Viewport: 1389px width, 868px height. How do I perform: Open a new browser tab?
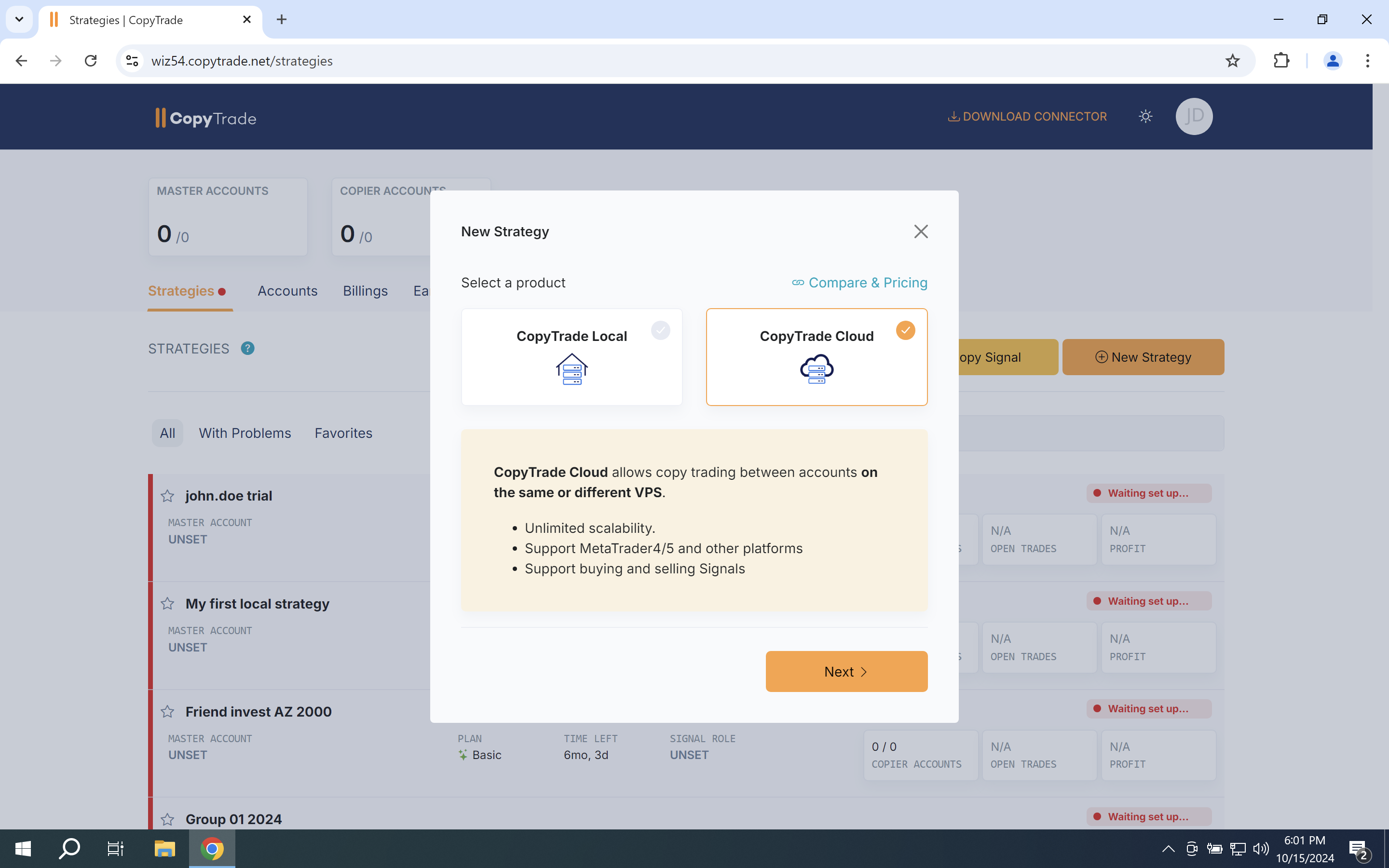(281, 19)
